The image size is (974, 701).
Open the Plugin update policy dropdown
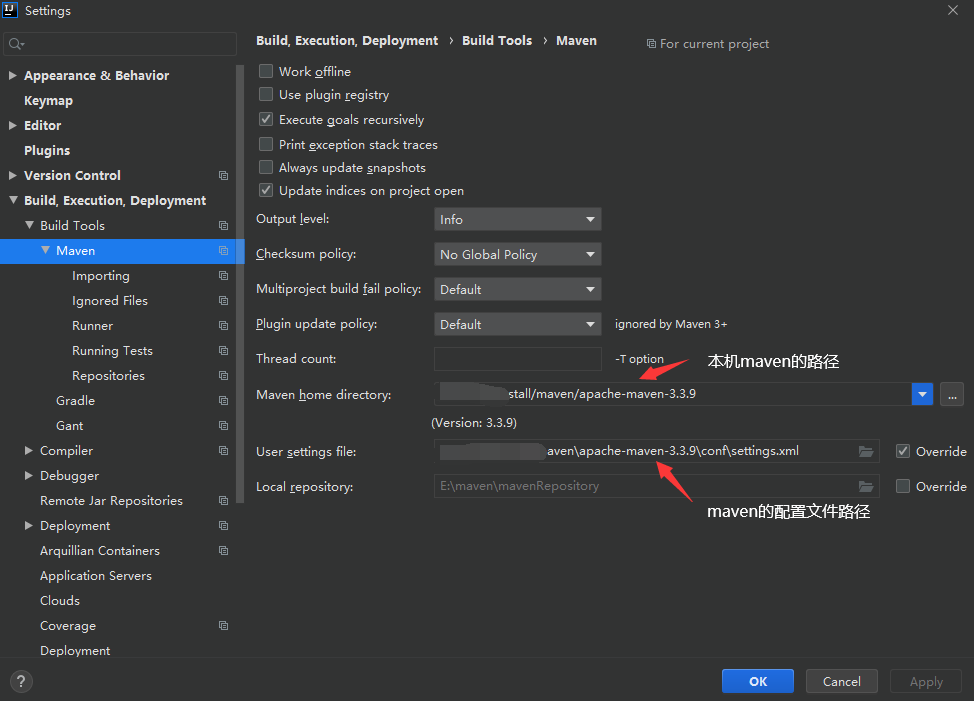click(517, 324)
